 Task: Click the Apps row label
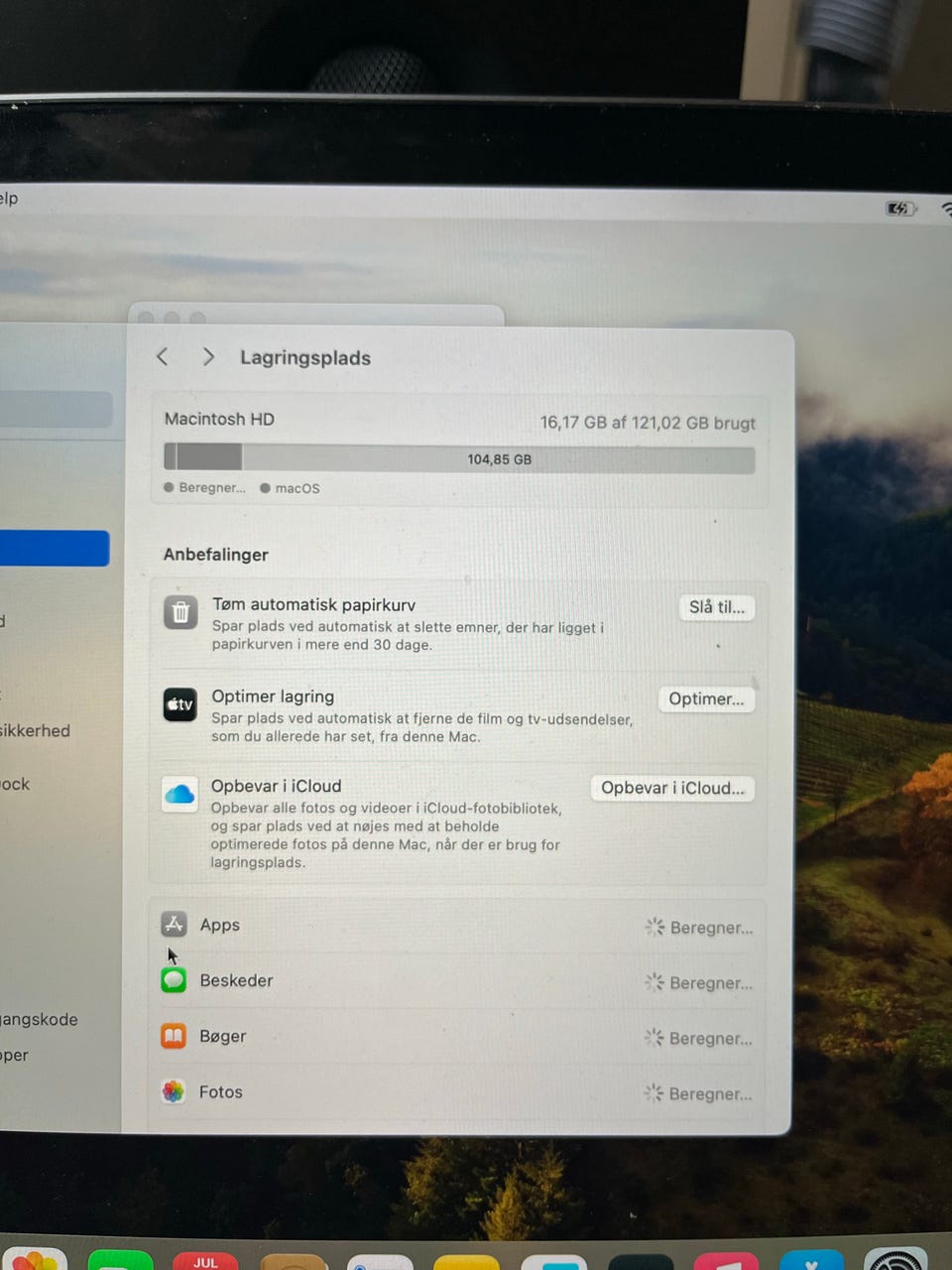(220, 925)
